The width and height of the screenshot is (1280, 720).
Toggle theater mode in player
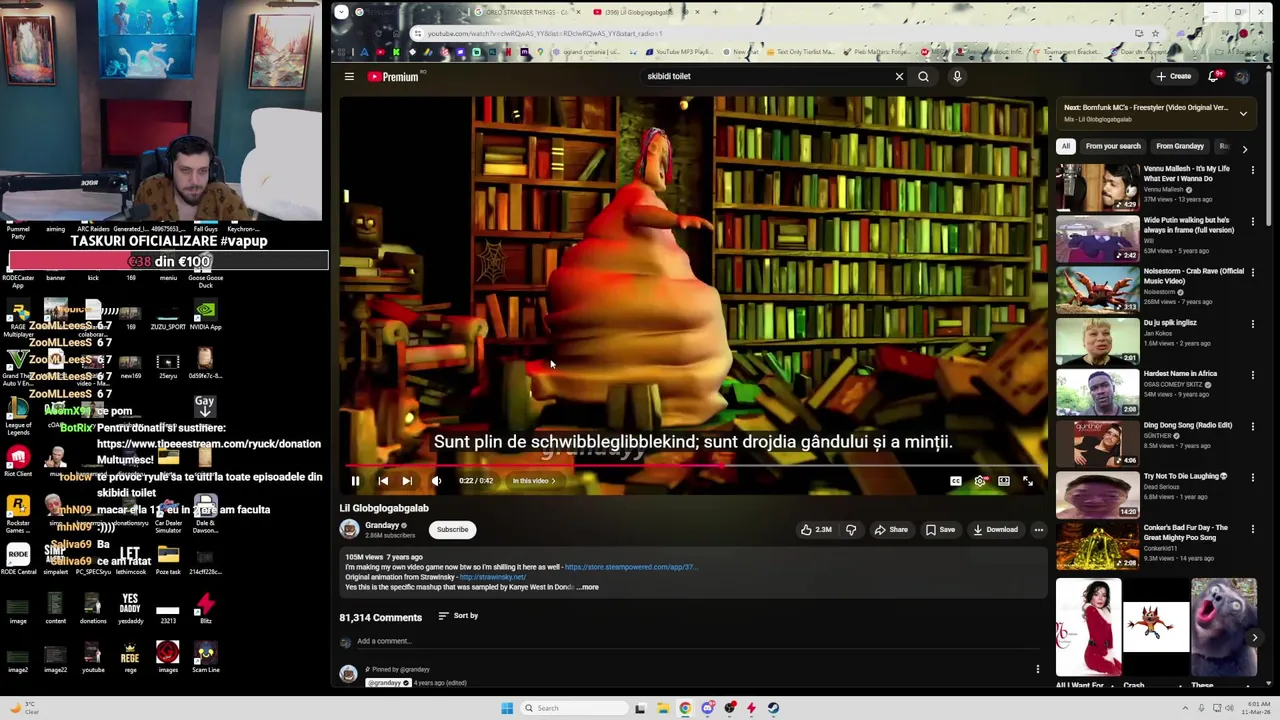(x=1004, y=481)
